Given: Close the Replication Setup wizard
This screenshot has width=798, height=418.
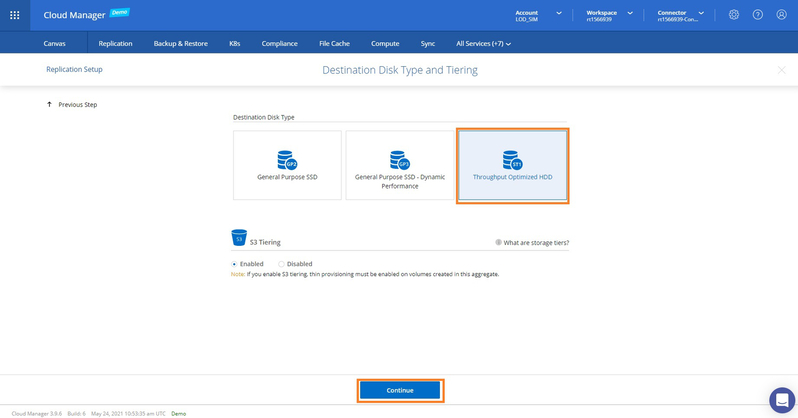Looking at the screenshot, I should (781, 70).
